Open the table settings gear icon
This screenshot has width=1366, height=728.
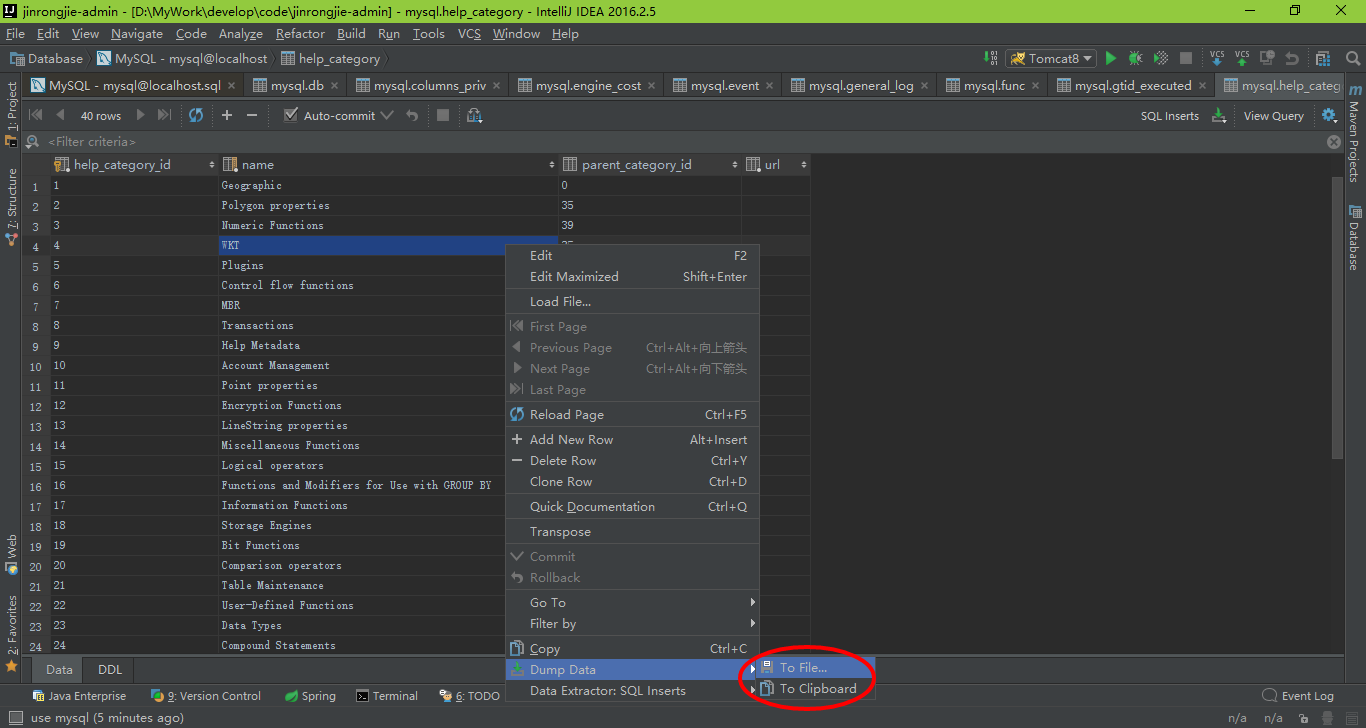[1329, 116]
